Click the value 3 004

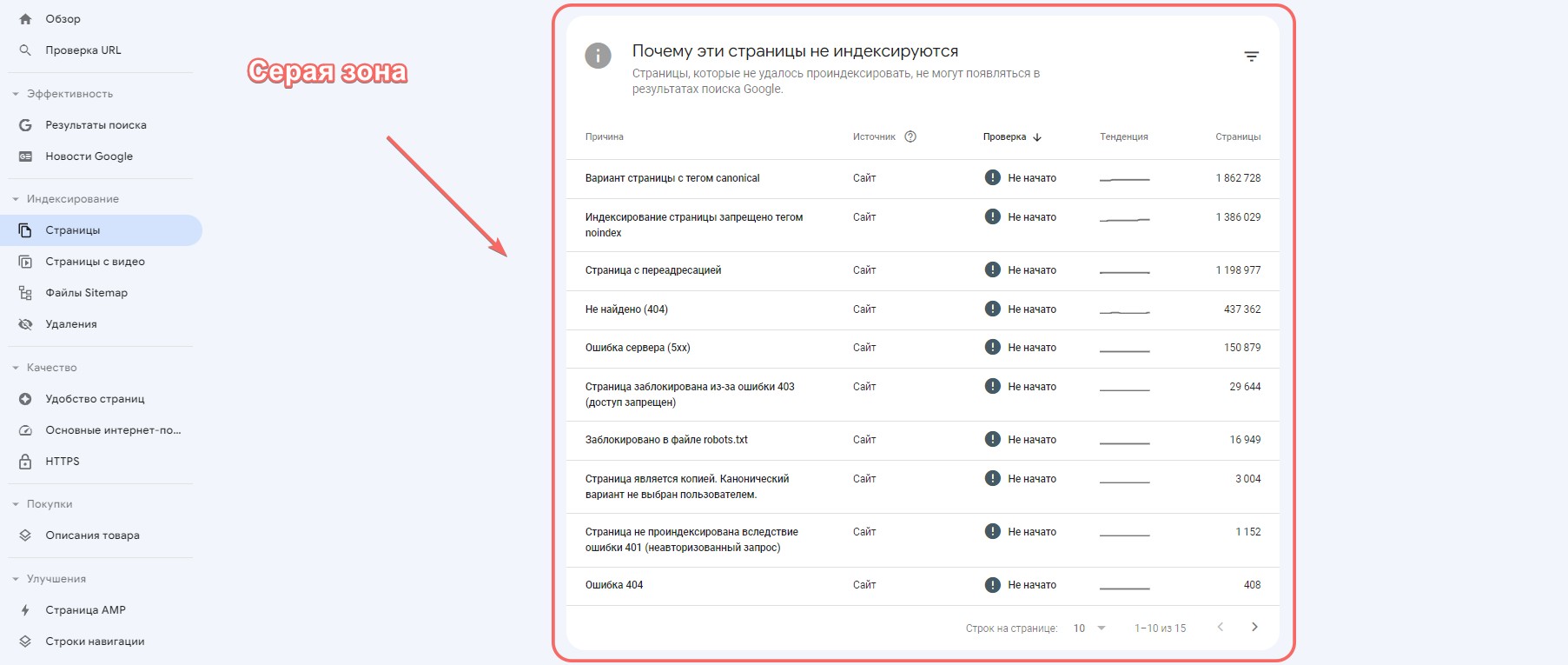[x=1248, y=479]
